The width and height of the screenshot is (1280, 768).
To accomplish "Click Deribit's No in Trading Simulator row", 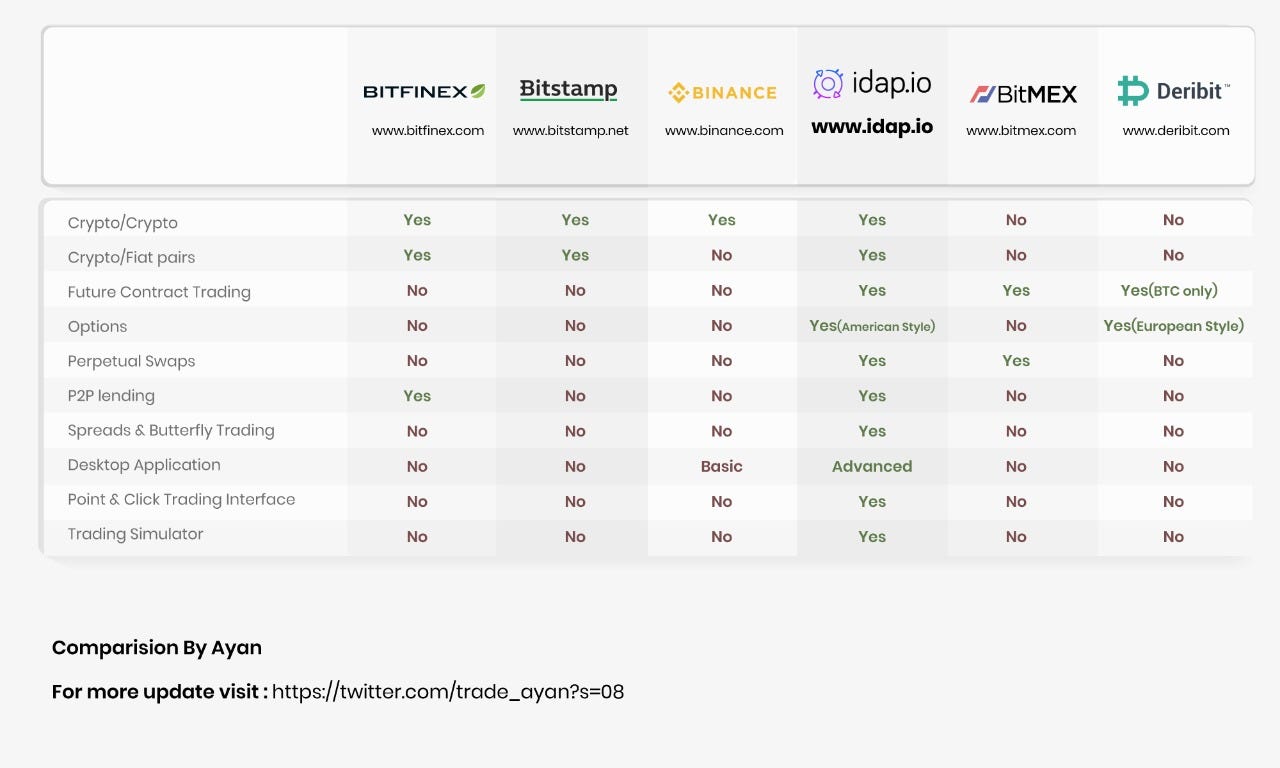I will coord(1173,536).
